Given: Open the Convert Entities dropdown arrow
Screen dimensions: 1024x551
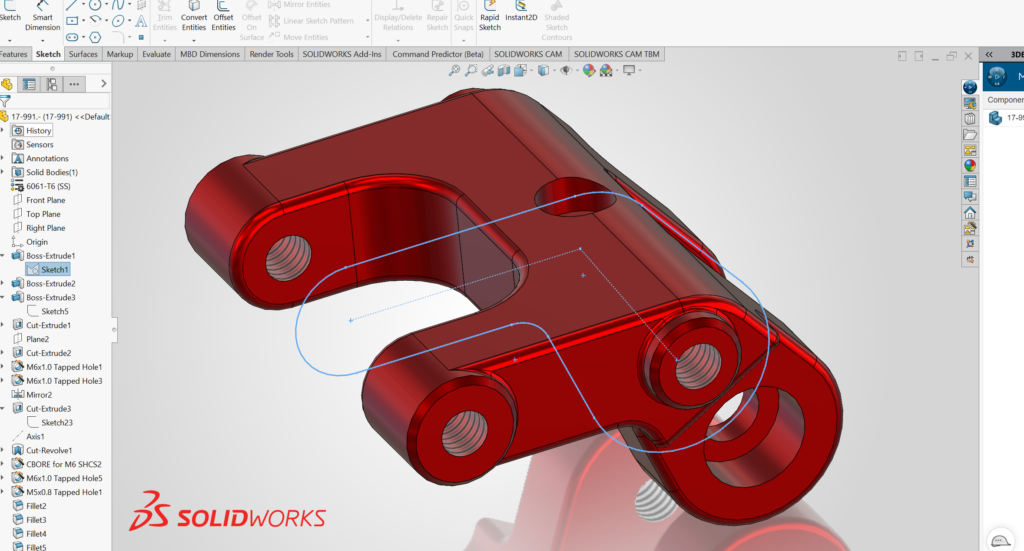Looking at the screenshot, I should click(x=194, y=40).
